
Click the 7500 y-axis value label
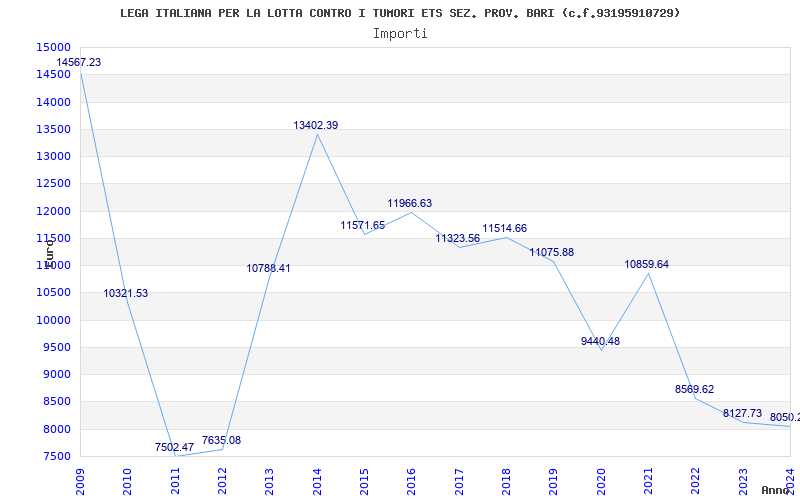coord(56,456)
